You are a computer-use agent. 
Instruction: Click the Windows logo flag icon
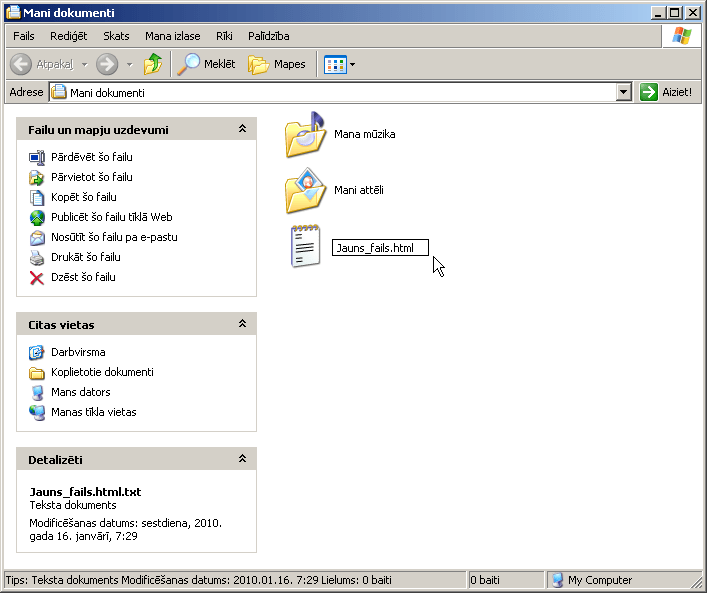(x=682, y=36)
